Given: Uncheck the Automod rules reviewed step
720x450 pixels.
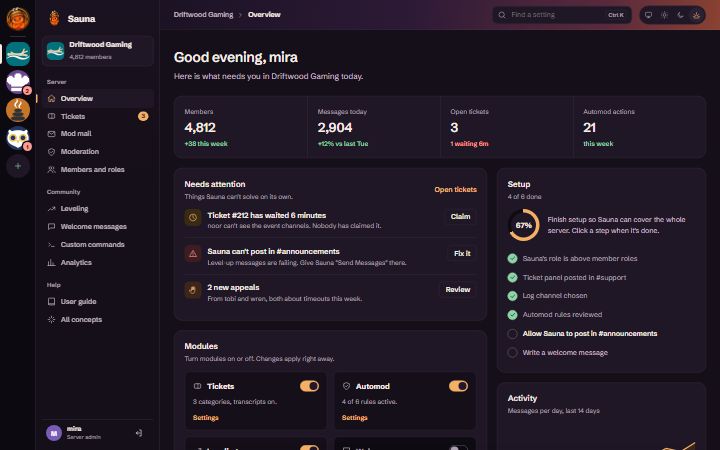Looking at the screenshot, I should pyautogui.click(x=512, y=314).
